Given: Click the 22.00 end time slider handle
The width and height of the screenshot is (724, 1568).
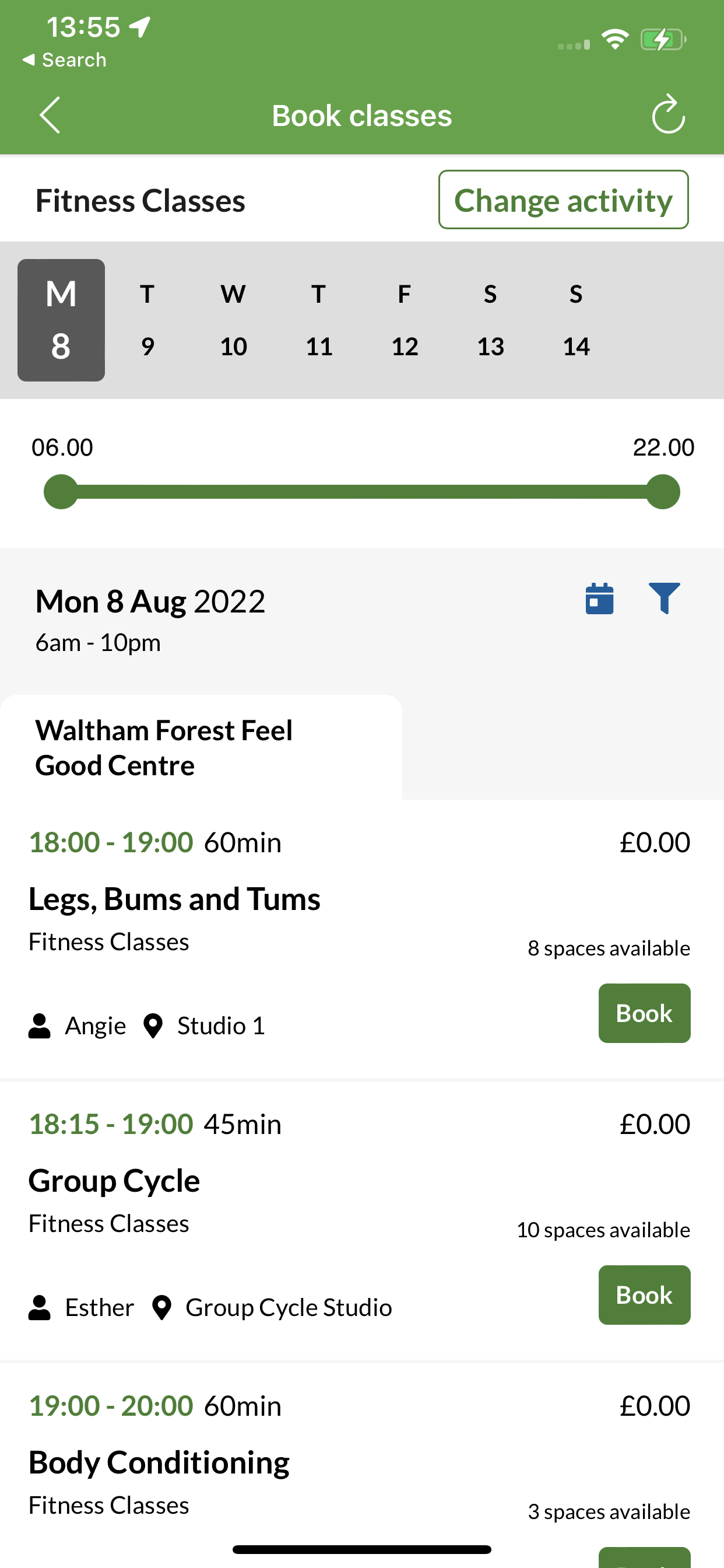Looking at the screenshot, I should [663, 492].
